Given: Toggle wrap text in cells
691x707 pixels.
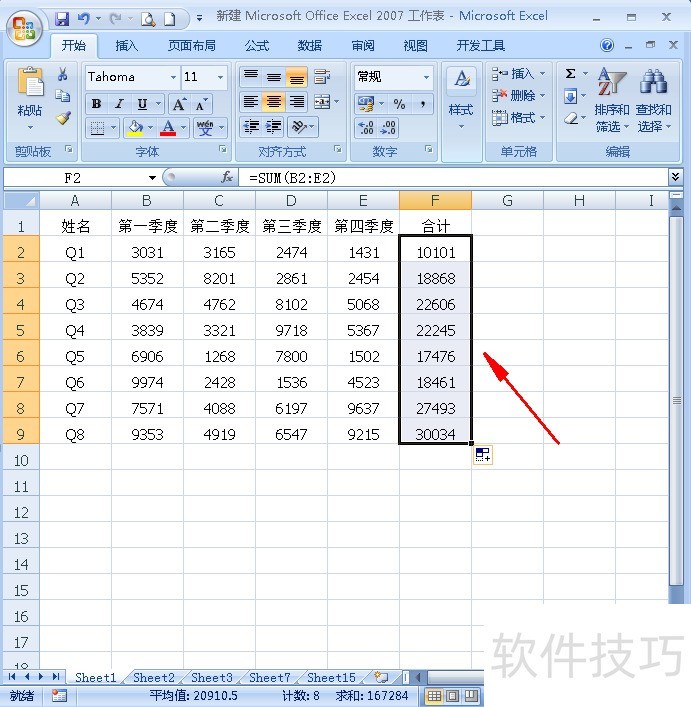Looking at the screenshot, I should (322, 76).
